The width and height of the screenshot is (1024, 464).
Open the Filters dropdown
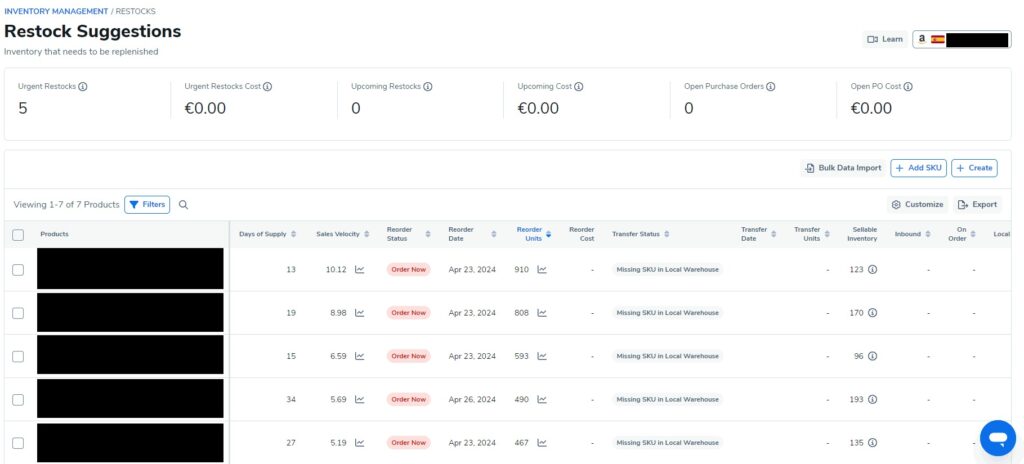click(x=147, y=205)
